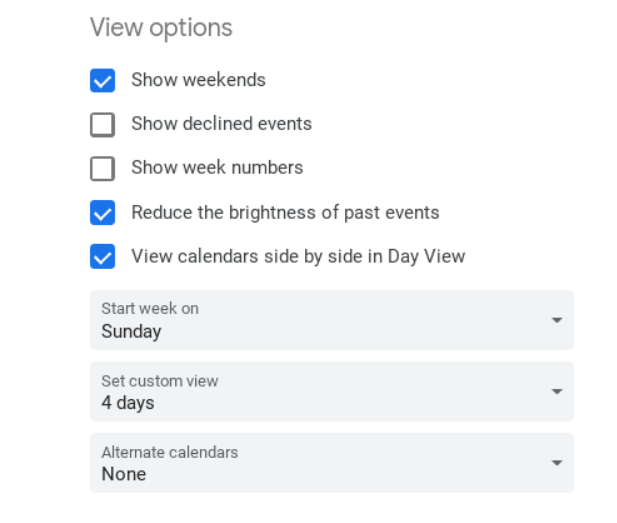Uncheck the Show weekends checkbox
This screenshot has height=523, width=617.
(x=103, y=81)
